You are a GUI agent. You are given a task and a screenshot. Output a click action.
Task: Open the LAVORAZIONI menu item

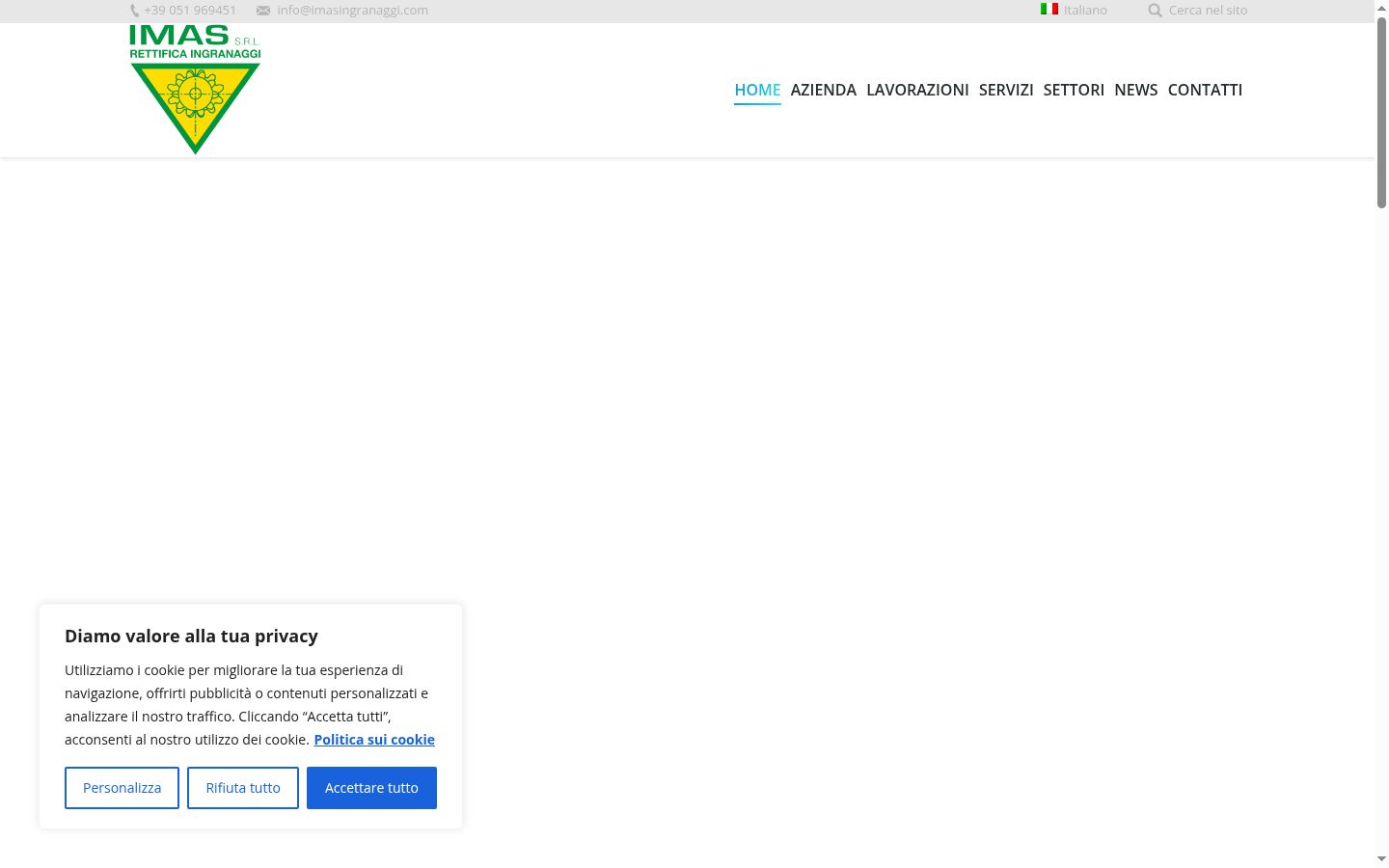click(x=917, y=90)
